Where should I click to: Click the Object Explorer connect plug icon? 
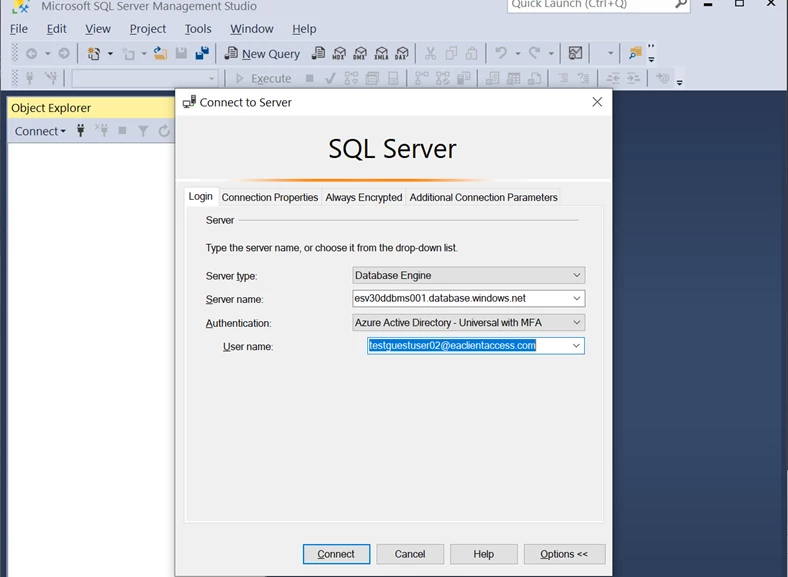coord(80,131)
